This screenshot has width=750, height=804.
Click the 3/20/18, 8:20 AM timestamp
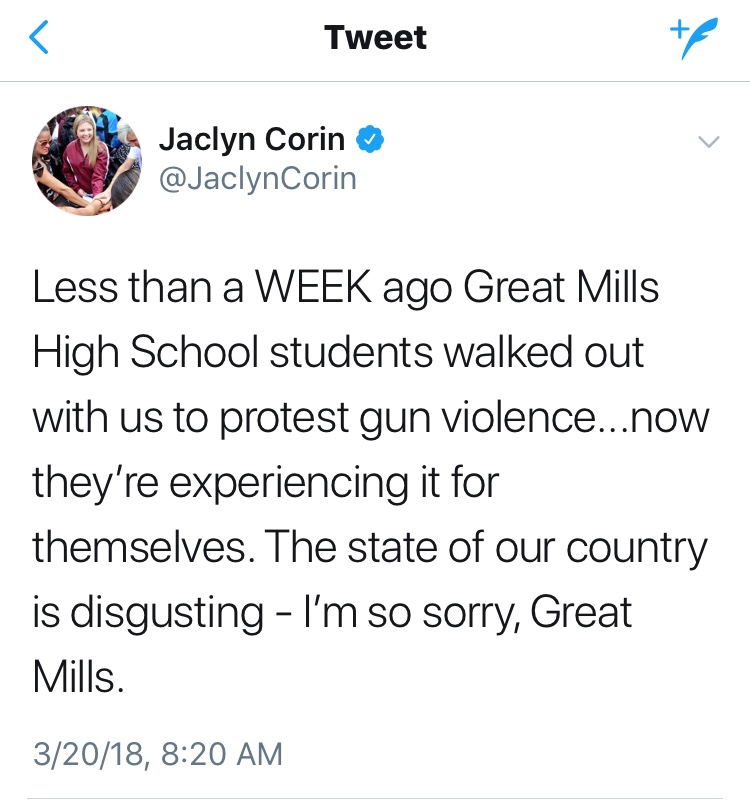tap(158, 753)
